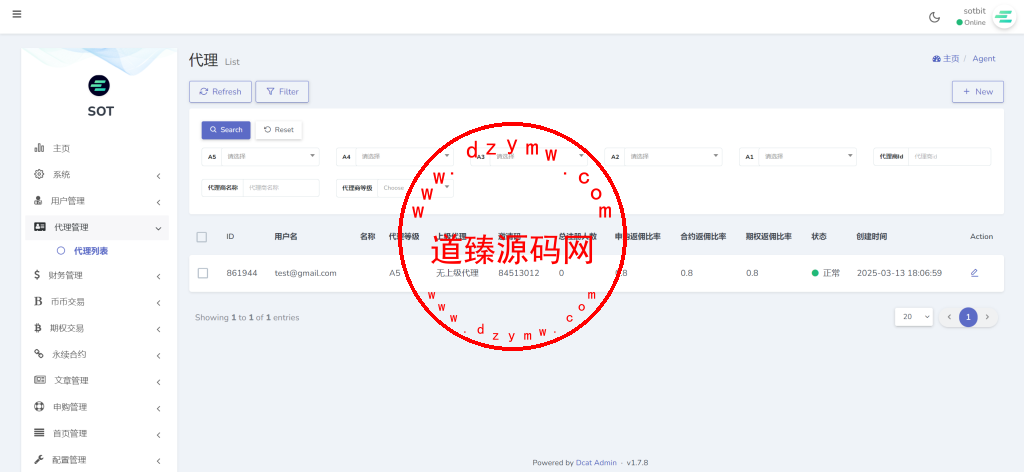Image resolution: width=1024 pixels, height=472 pixels.
Task: Collapse the 代理管理 menu chevron
Action: click(x=158, y=228)
